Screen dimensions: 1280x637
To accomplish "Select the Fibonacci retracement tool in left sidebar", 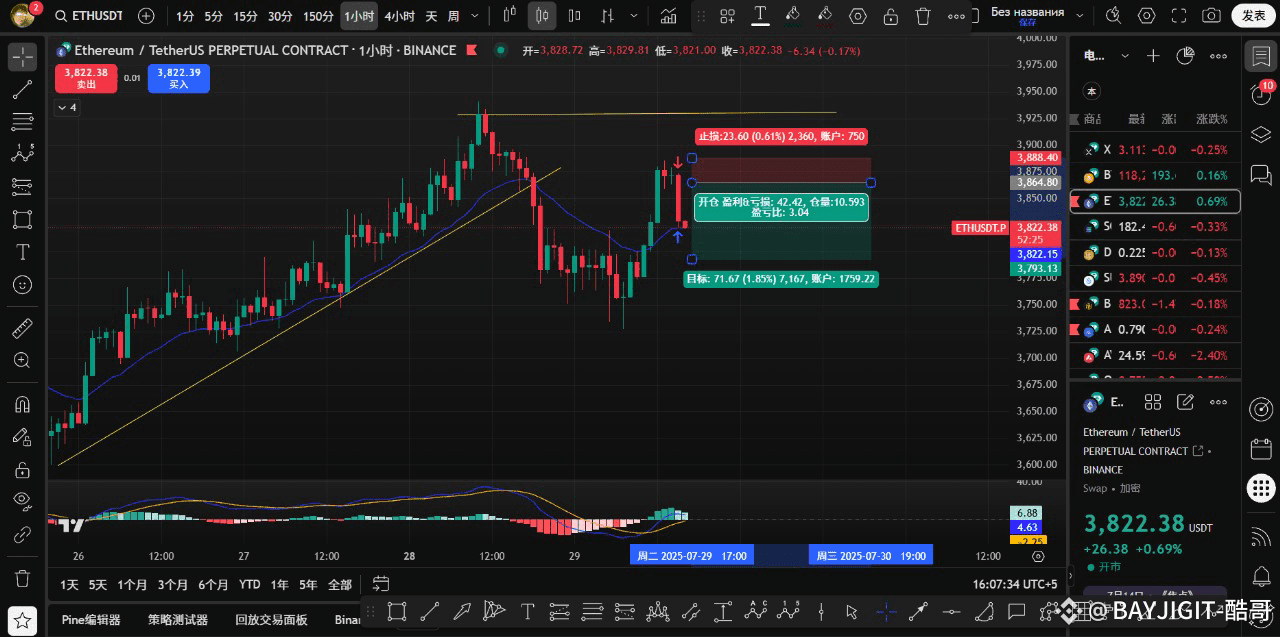I will [x=22, y=122].
